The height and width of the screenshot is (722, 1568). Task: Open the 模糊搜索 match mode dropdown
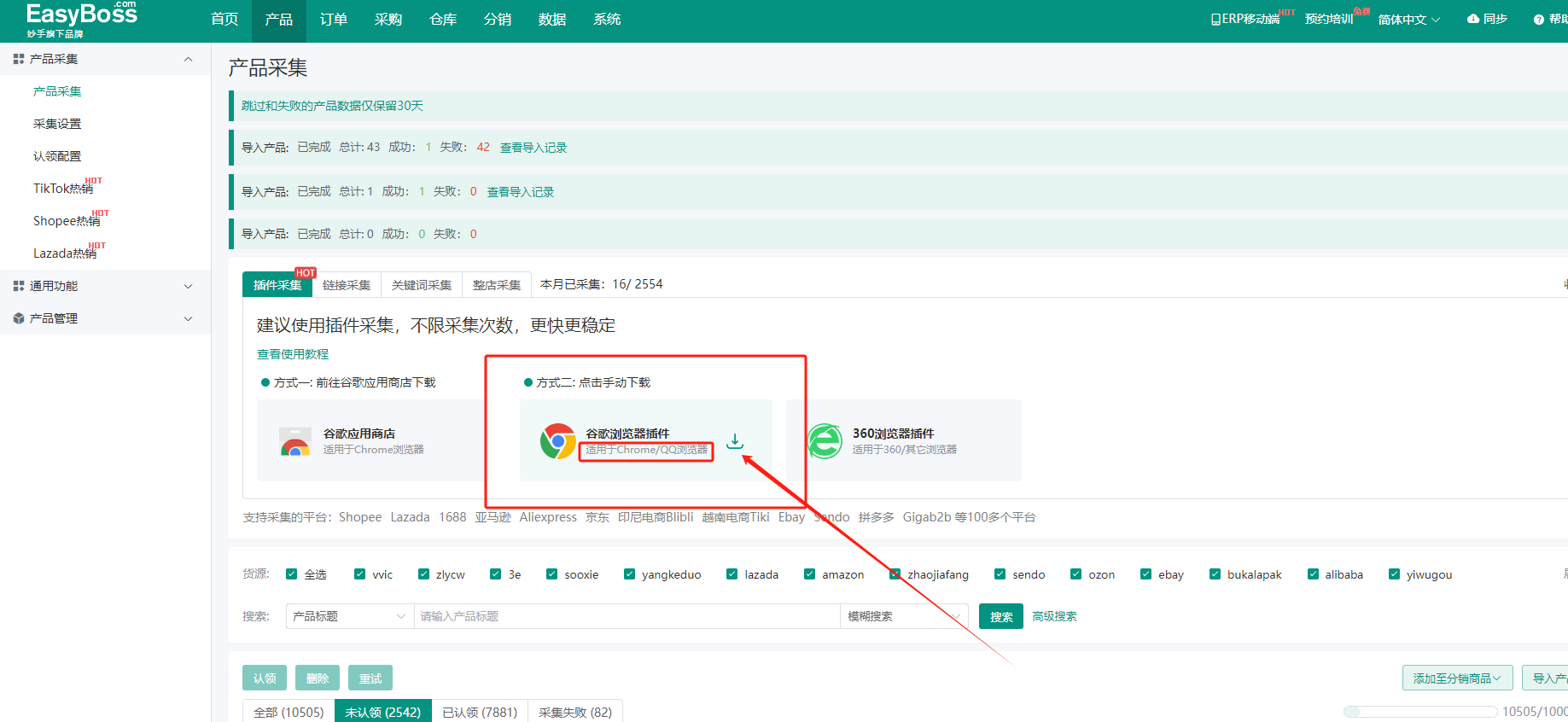[x=905, y=616]
